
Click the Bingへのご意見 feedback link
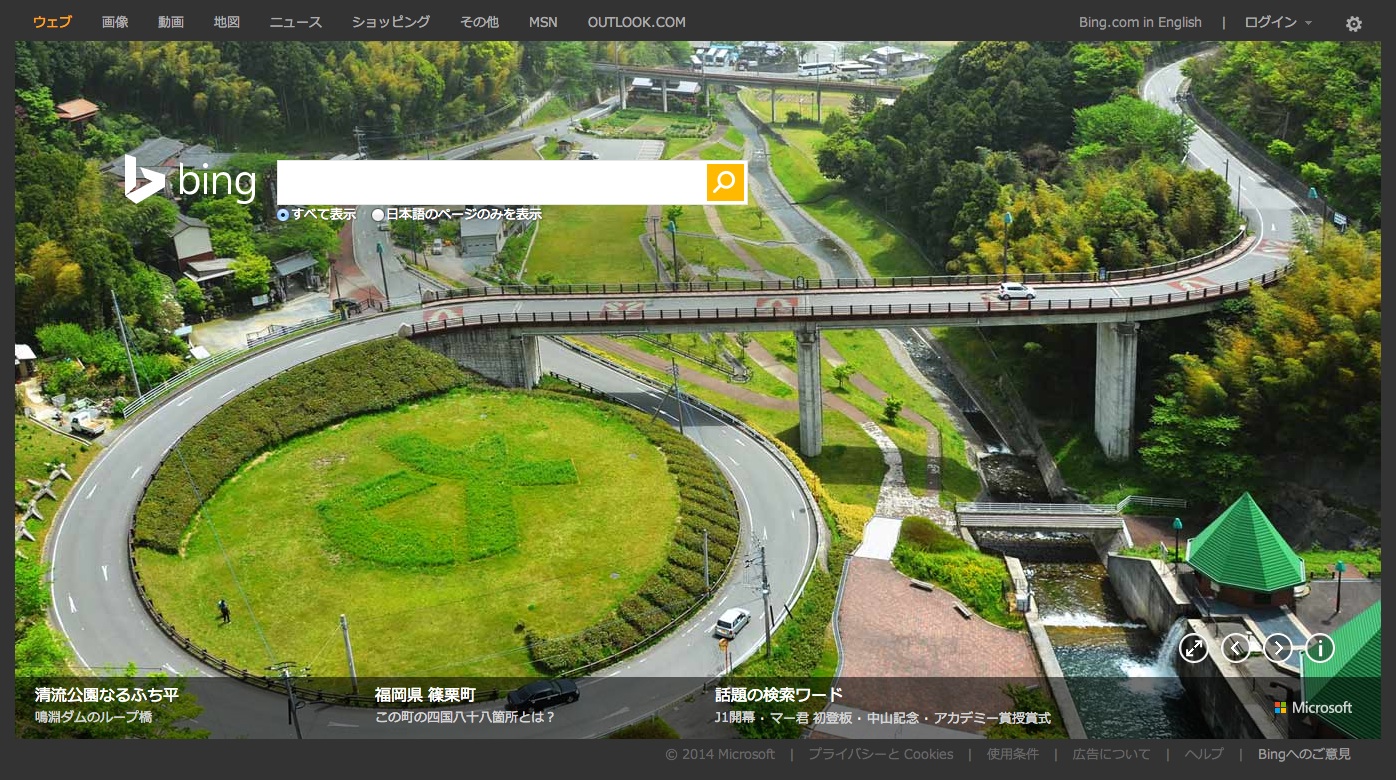[x=1304, y=754]
